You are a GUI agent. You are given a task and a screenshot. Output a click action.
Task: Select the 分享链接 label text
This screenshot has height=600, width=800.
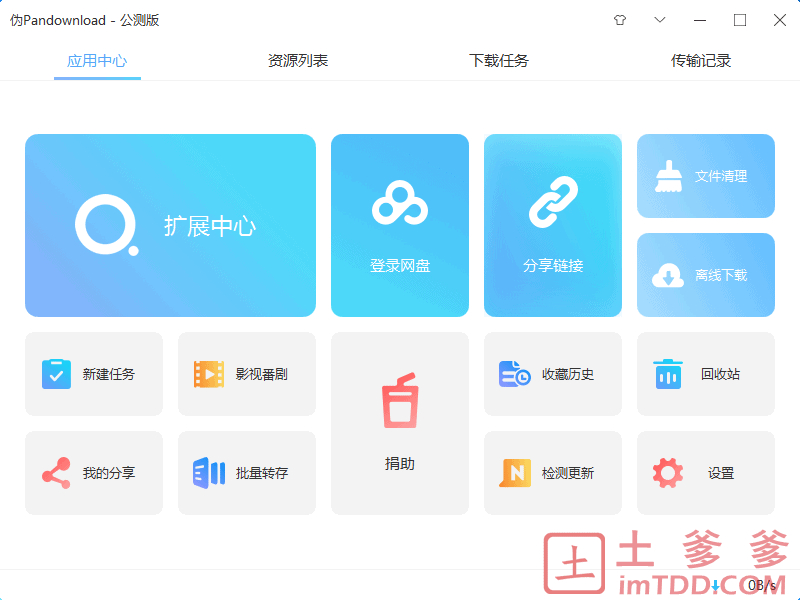pyautogui.click(x=553, y=266)
